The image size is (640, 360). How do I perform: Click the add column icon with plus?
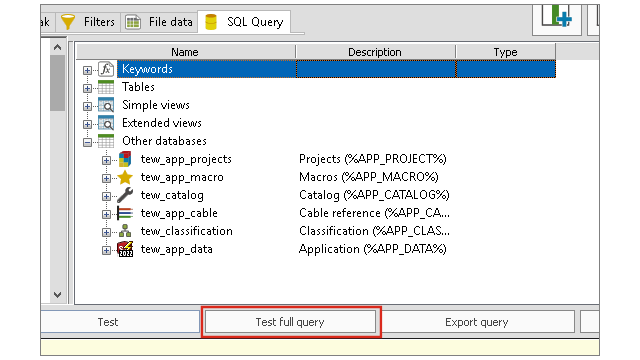[x=557, y=17]
